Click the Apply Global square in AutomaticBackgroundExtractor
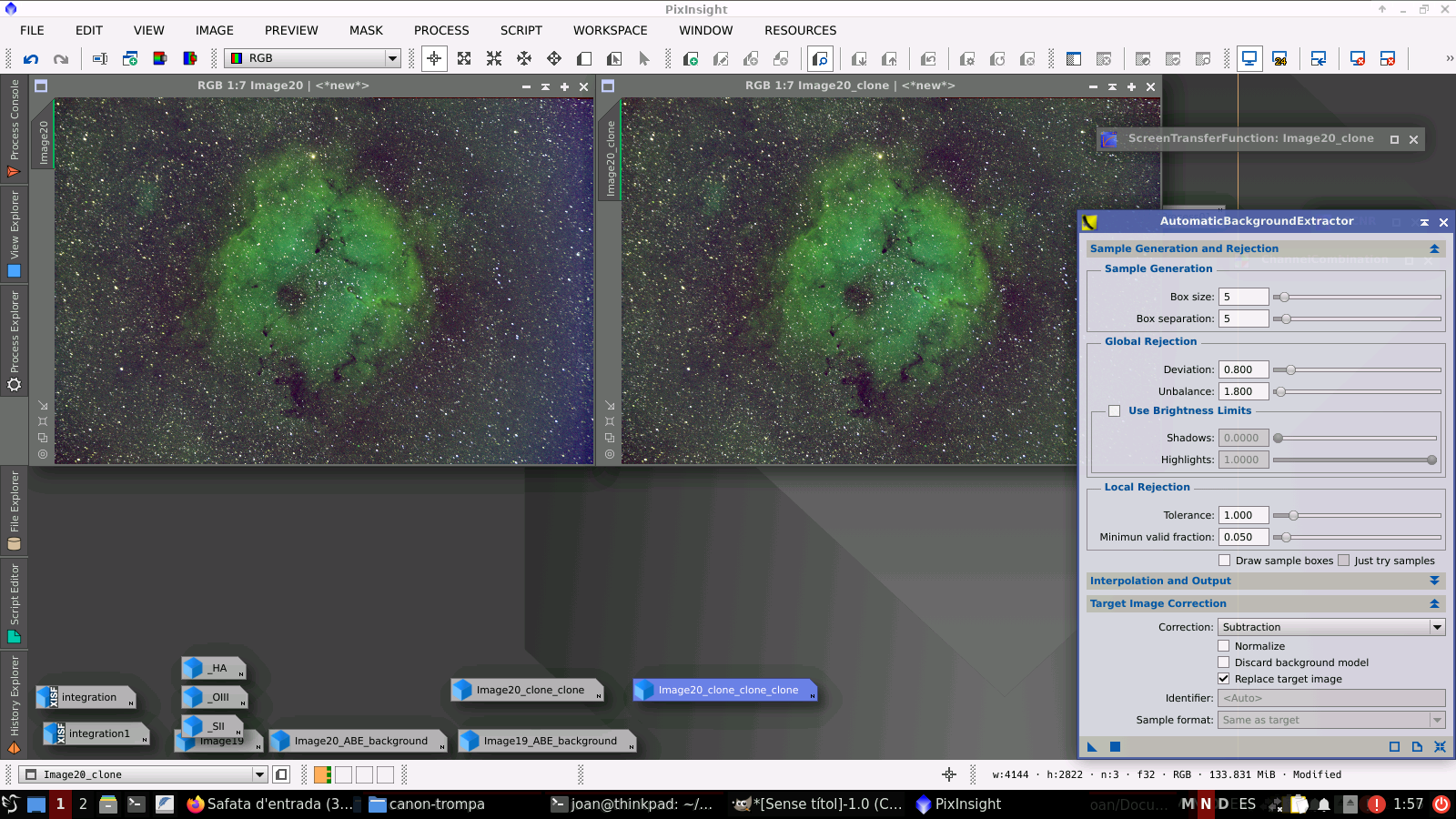Image resolution: width=1456 pixels, height=819 pixels. click(1115, 747)
